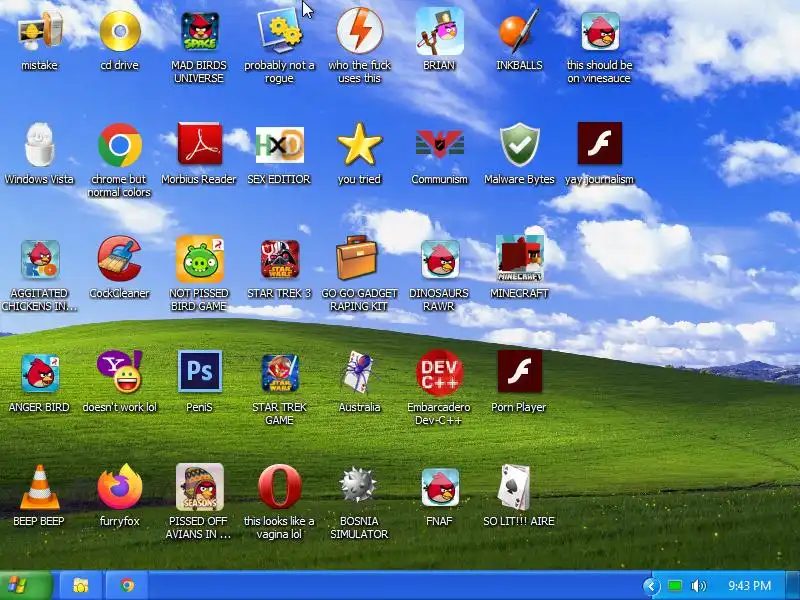This screenshot has width=800, height=600.
Task: Open the 'yay journalism' Flash icon
Action: (599, 143)
